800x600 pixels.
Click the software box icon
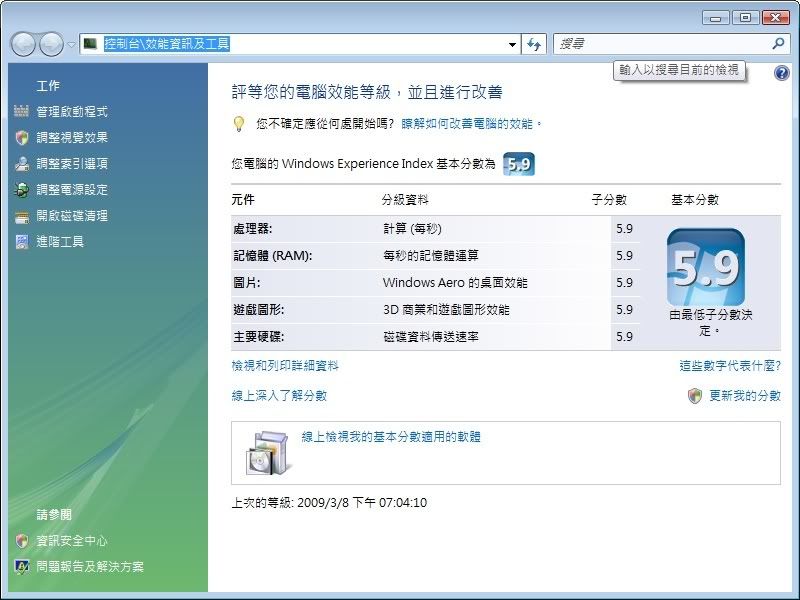click(x=268, y=453)
